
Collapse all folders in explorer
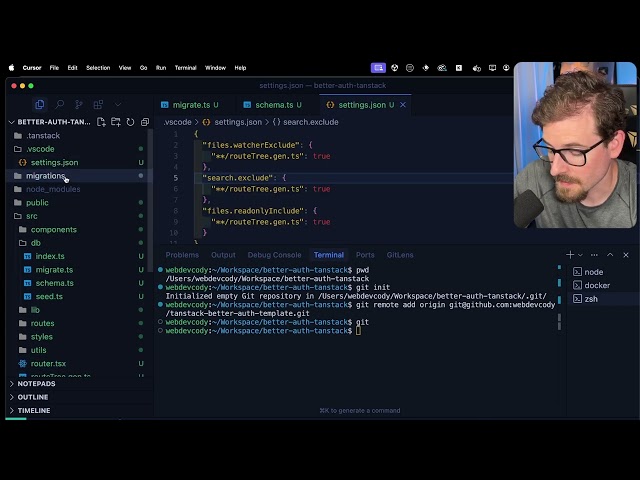(145, 122)
